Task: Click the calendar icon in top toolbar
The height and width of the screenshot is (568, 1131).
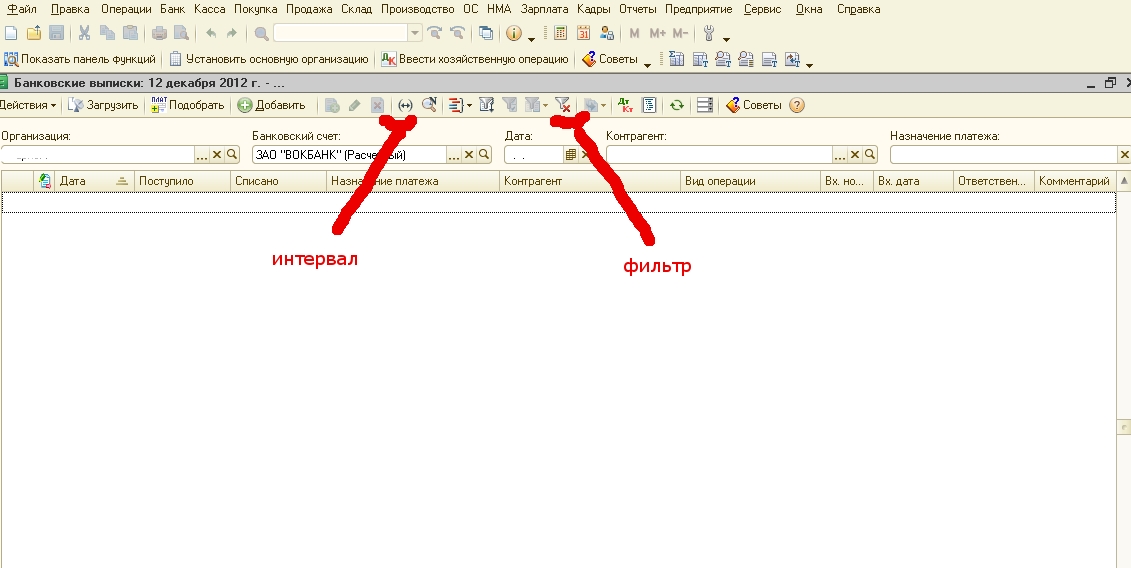Action: tap(583, 33)
